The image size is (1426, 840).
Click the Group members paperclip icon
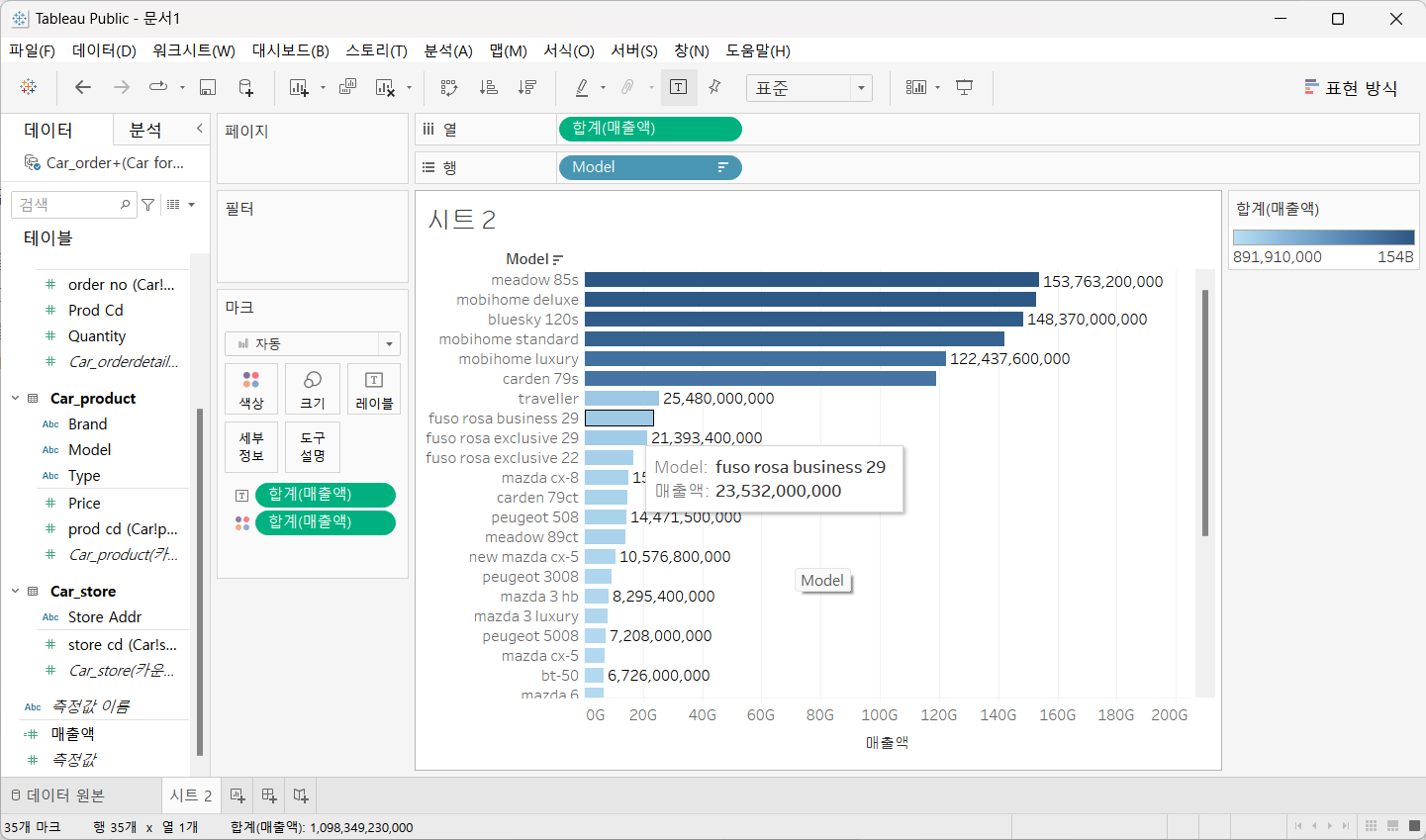[x=627, y=87]
